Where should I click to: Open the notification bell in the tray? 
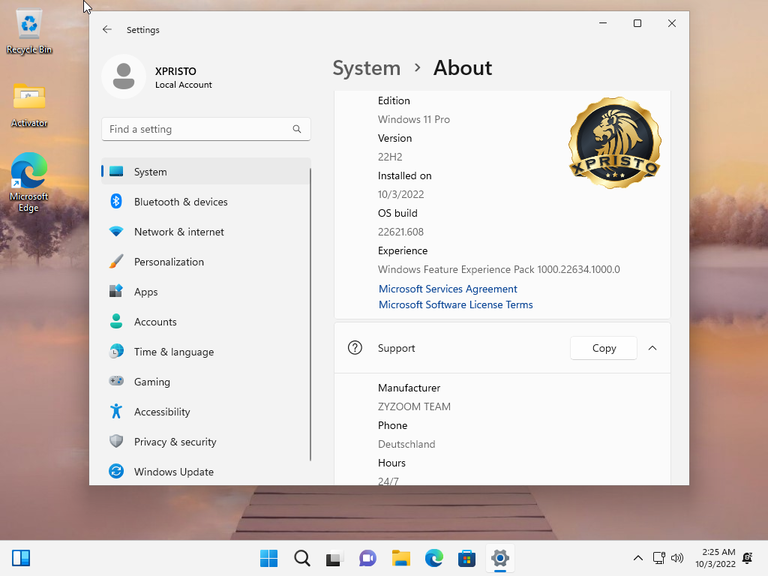click(747, 558)
